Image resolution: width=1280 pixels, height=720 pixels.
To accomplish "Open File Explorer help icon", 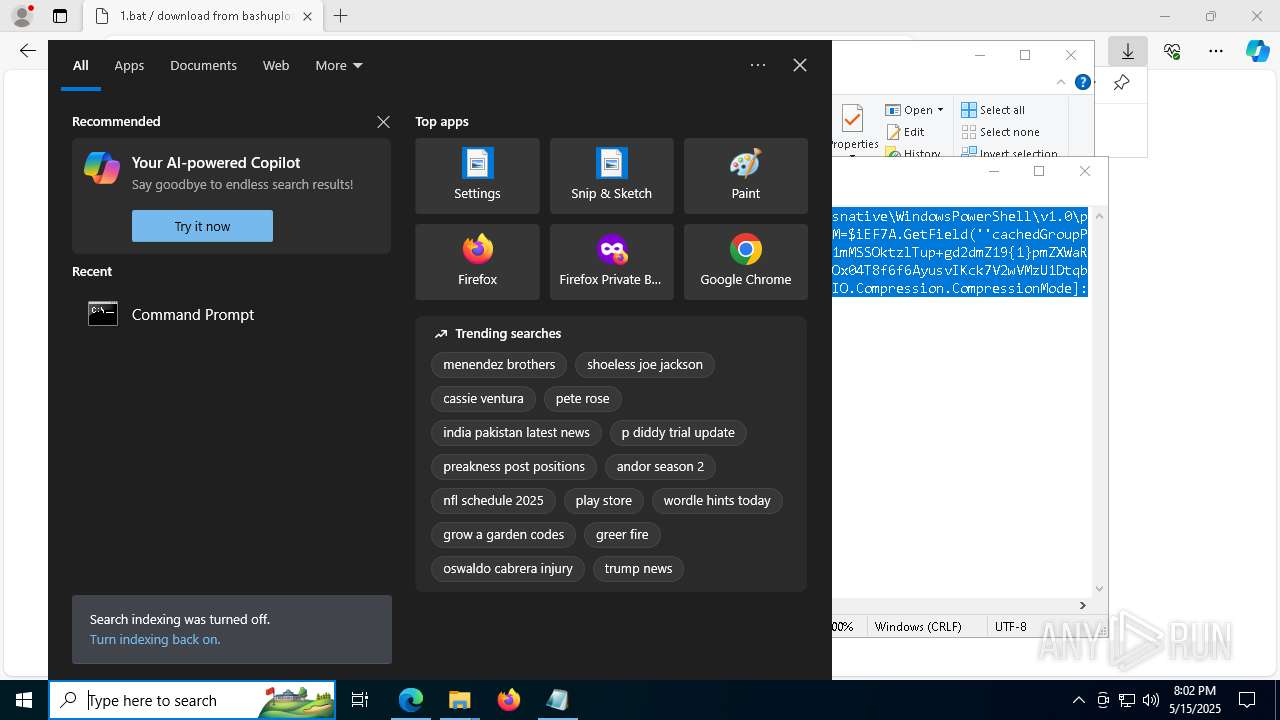I will click(x=1083, y=82).
